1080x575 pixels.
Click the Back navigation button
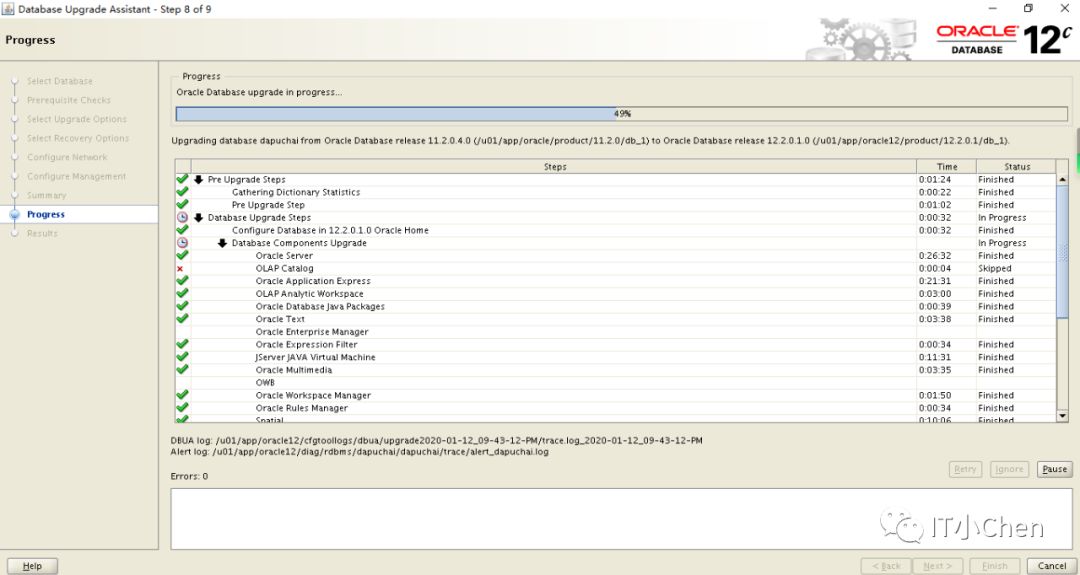coord(886,566)
